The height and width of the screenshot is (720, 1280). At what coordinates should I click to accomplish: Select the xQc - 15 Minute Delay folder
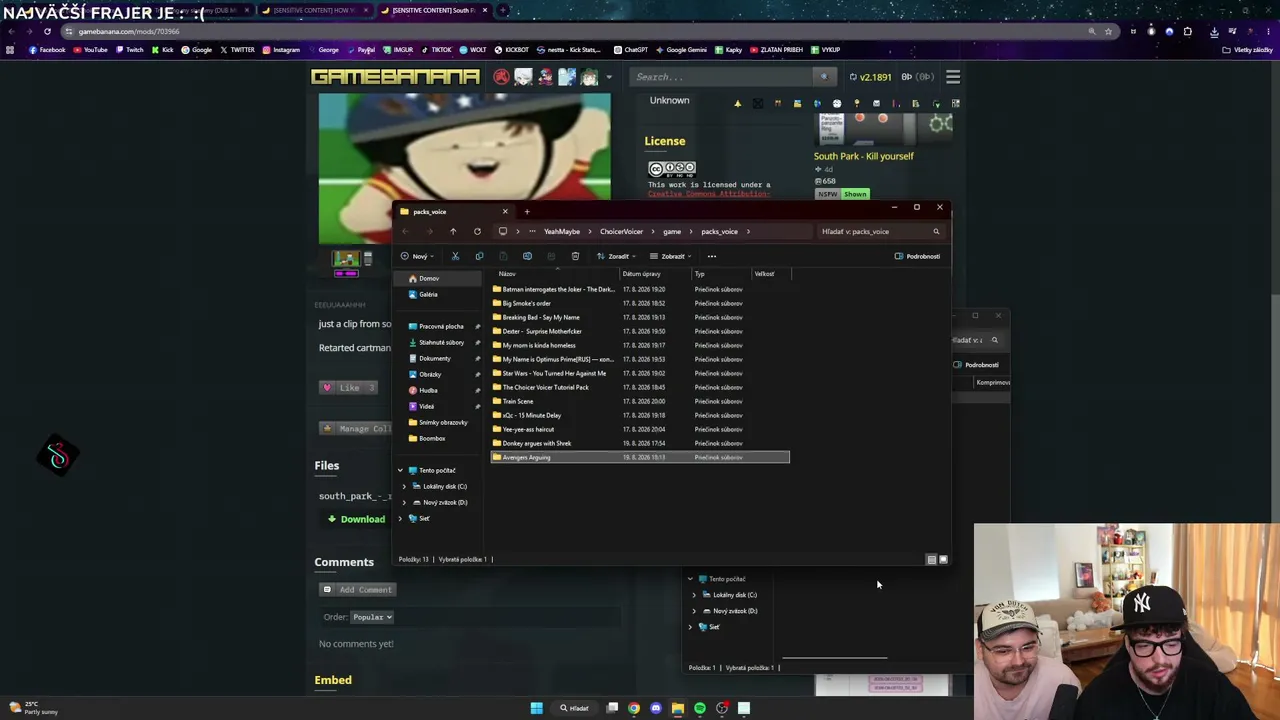point(640,415)
